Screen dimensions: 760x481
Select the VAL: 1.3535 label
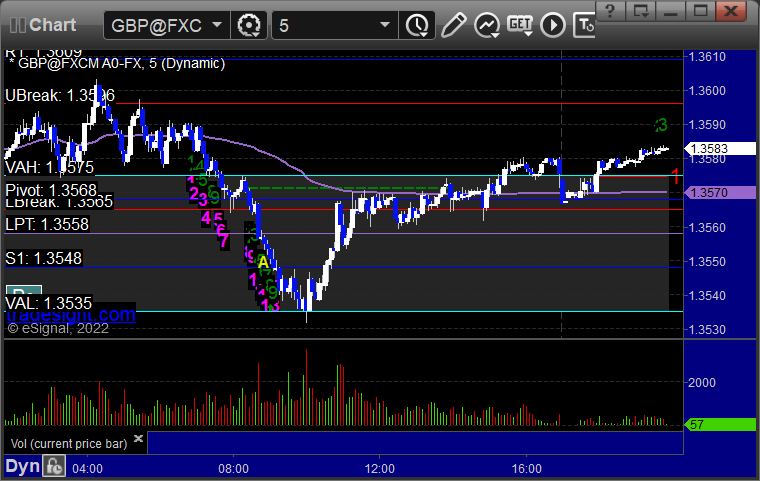click(48, 304)
